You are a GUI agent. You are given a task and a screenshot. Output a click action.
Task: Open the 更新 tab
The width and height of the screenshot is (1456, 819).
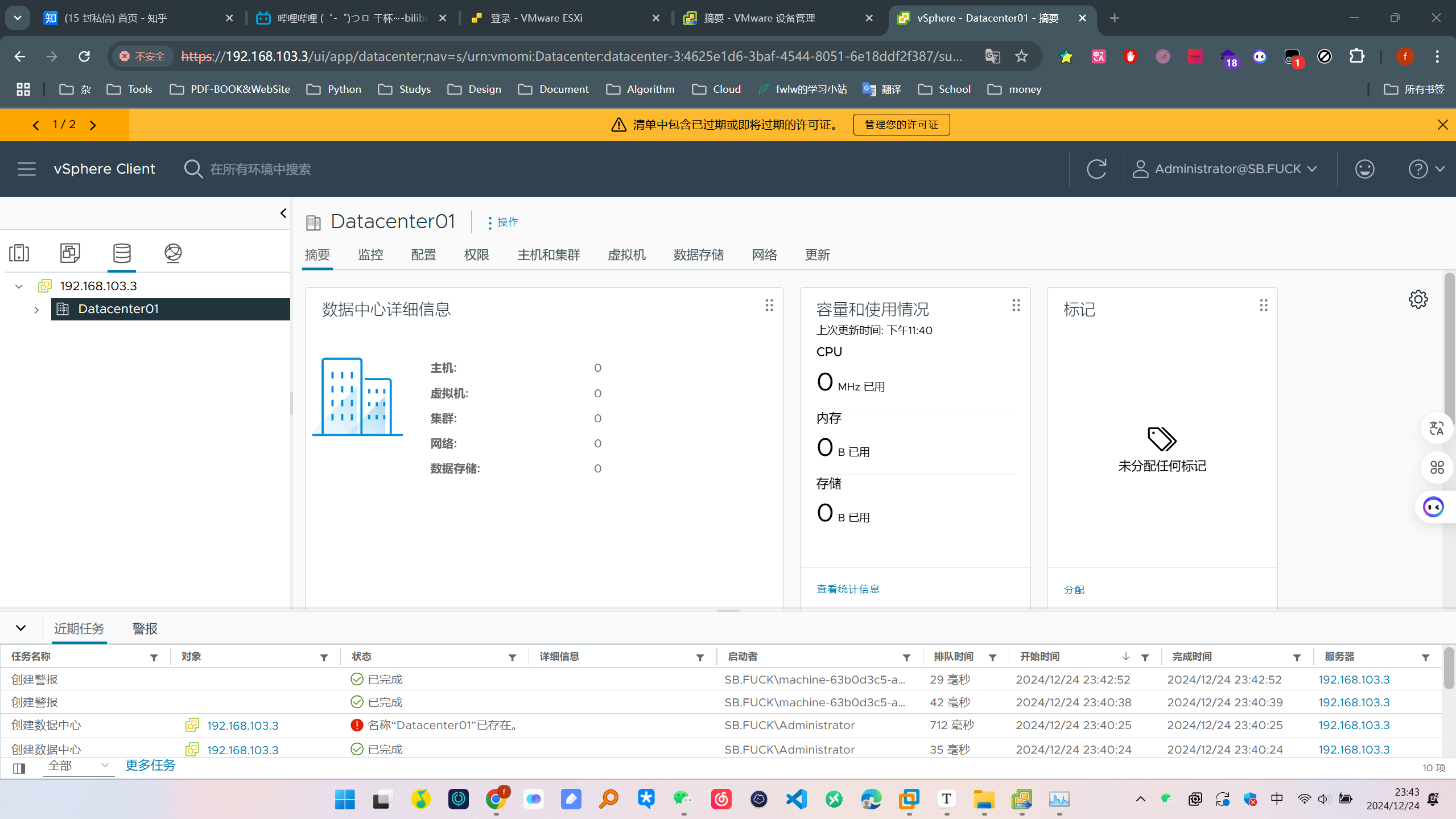pos(817,255)
